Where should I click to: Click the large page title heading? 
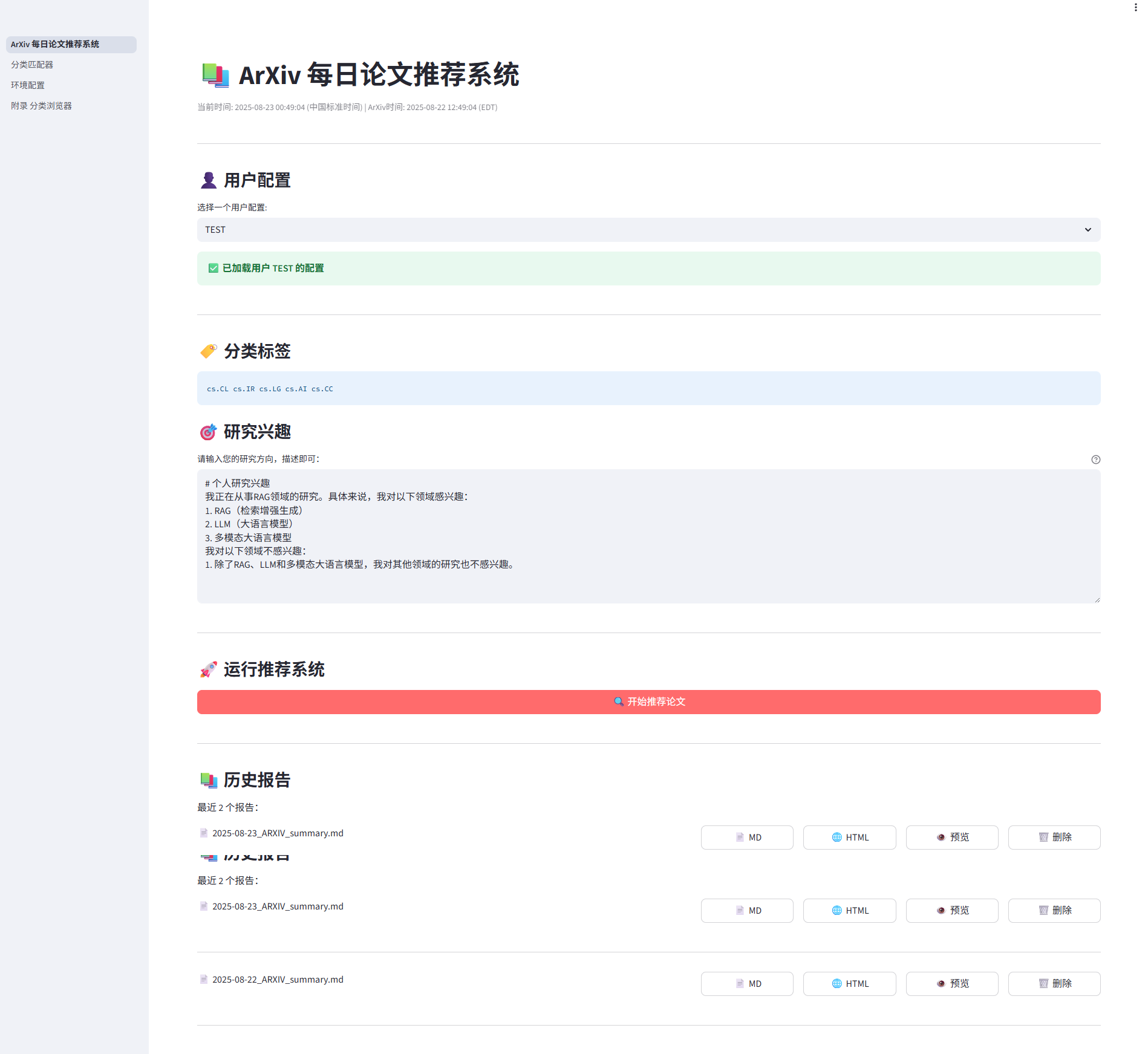360,75
